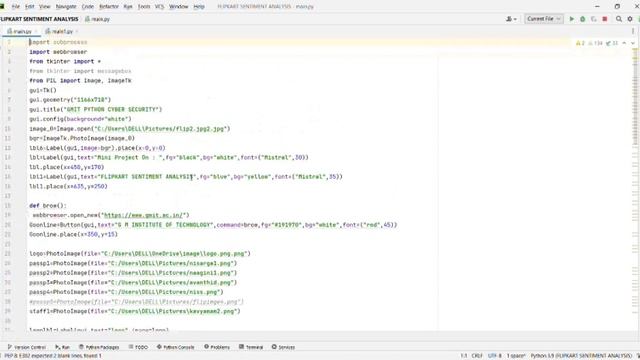Open editor tabs more-options kebab icon
Viewport: 640px width, 360px height.
tap(633, 31)
